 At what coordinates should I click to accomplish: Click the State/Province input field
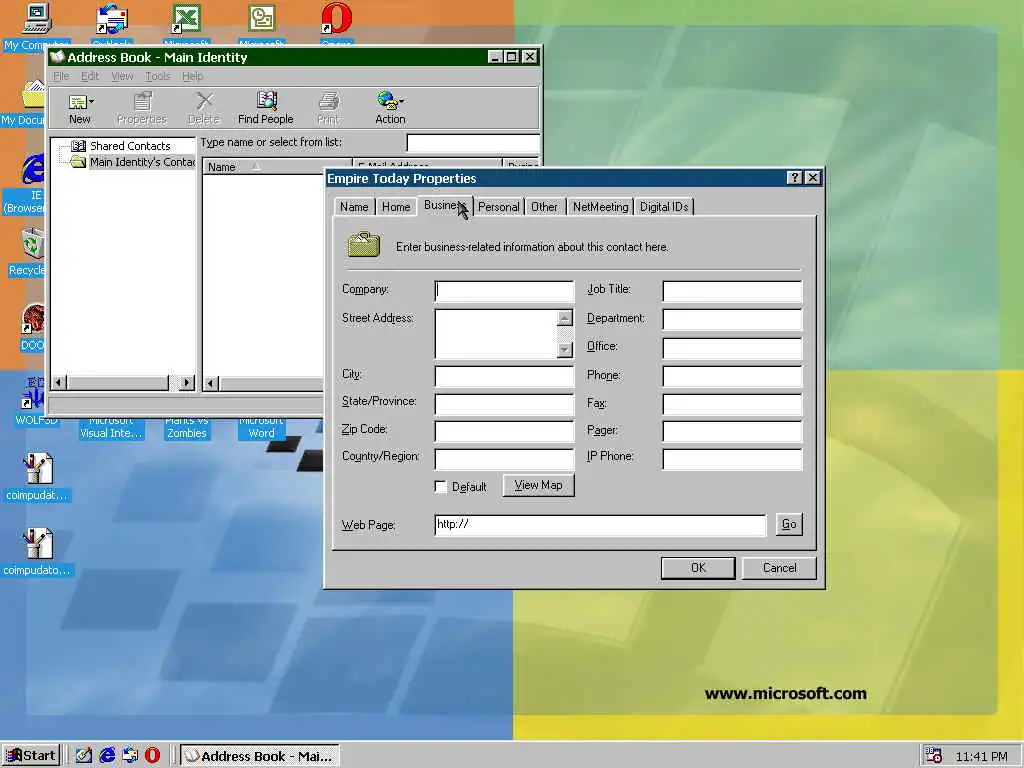(x=504, y=404)
